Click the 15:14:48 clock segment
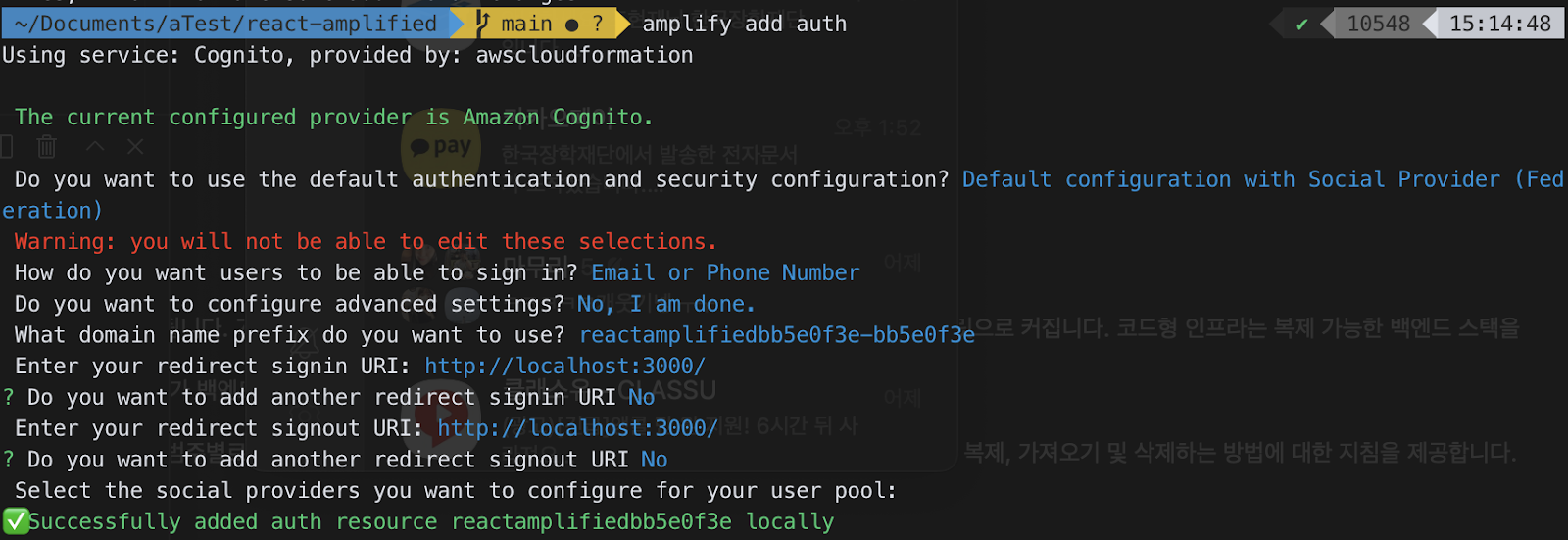1568x540 pixels. tap(1500, 24)
